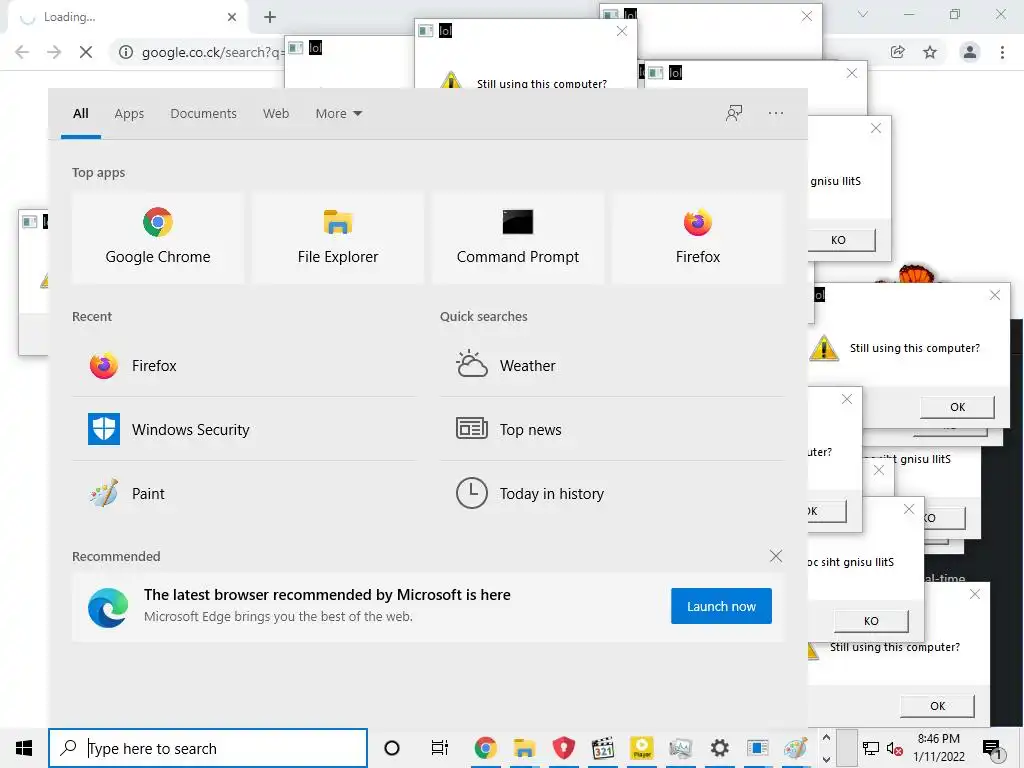This screenshot has height=768, width=1024.
Task: Open Firefox tile in Top apps
Action: coord(697,238)
